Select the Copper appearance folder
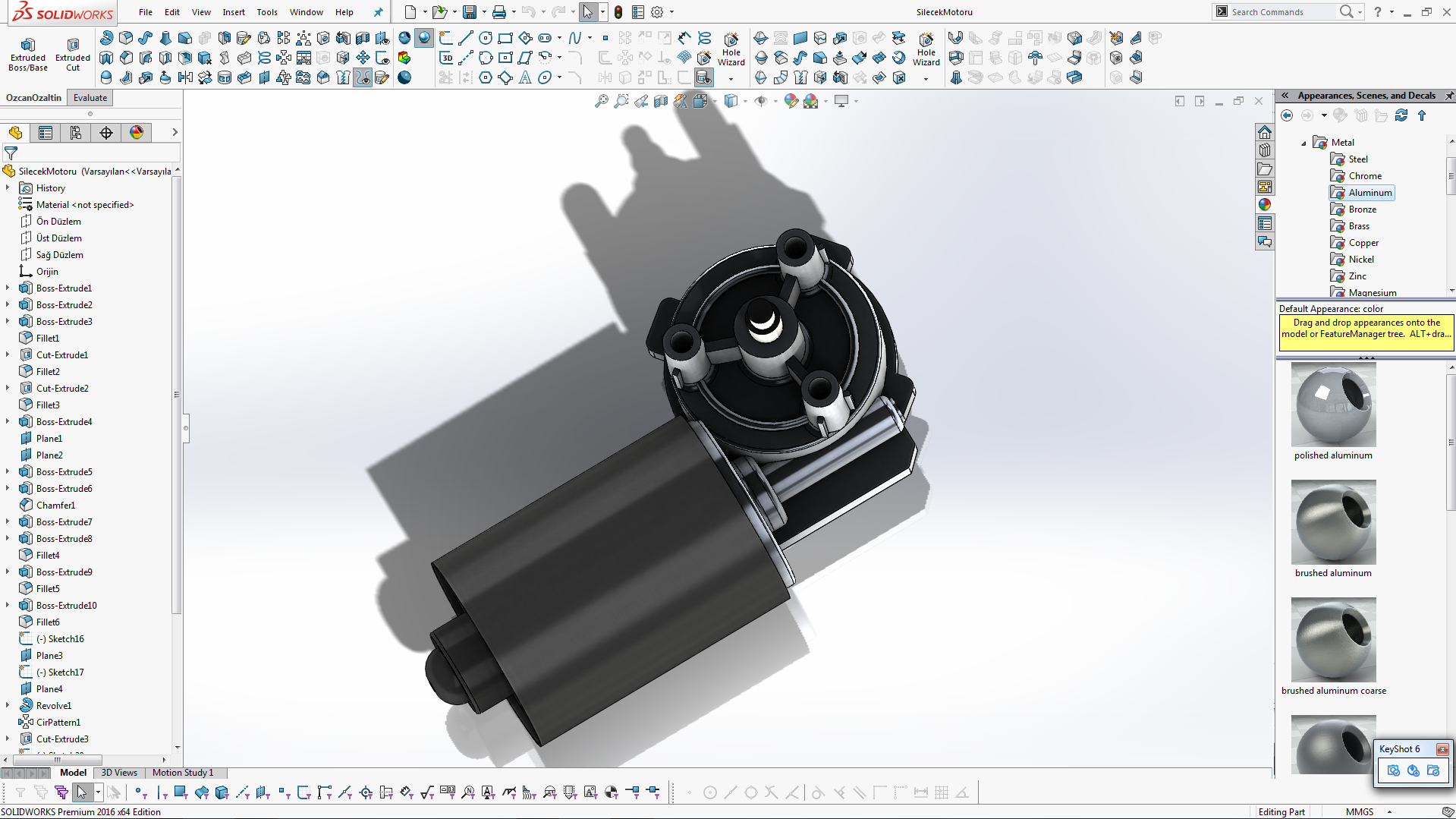Screen dimensions: 1456x819 pos(1363,243)
